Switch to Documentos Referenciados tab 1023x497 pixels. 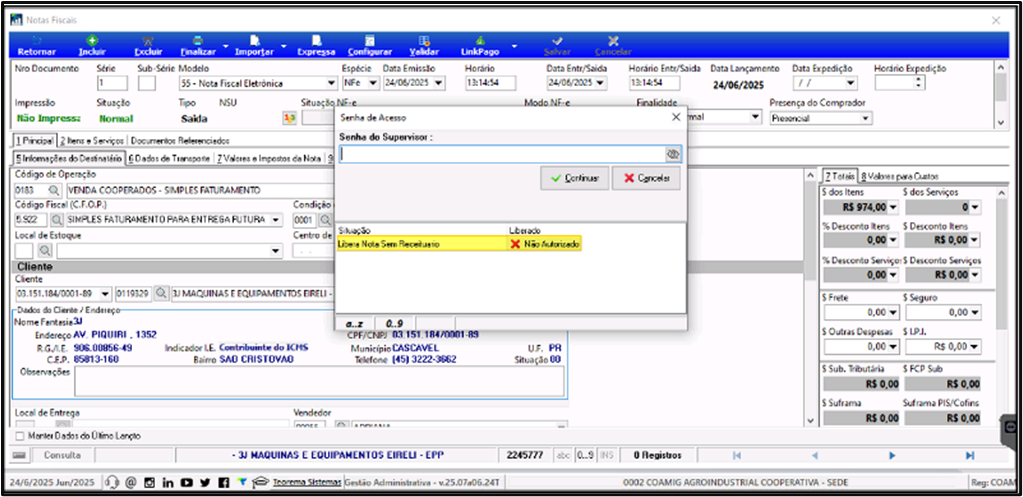180,140
